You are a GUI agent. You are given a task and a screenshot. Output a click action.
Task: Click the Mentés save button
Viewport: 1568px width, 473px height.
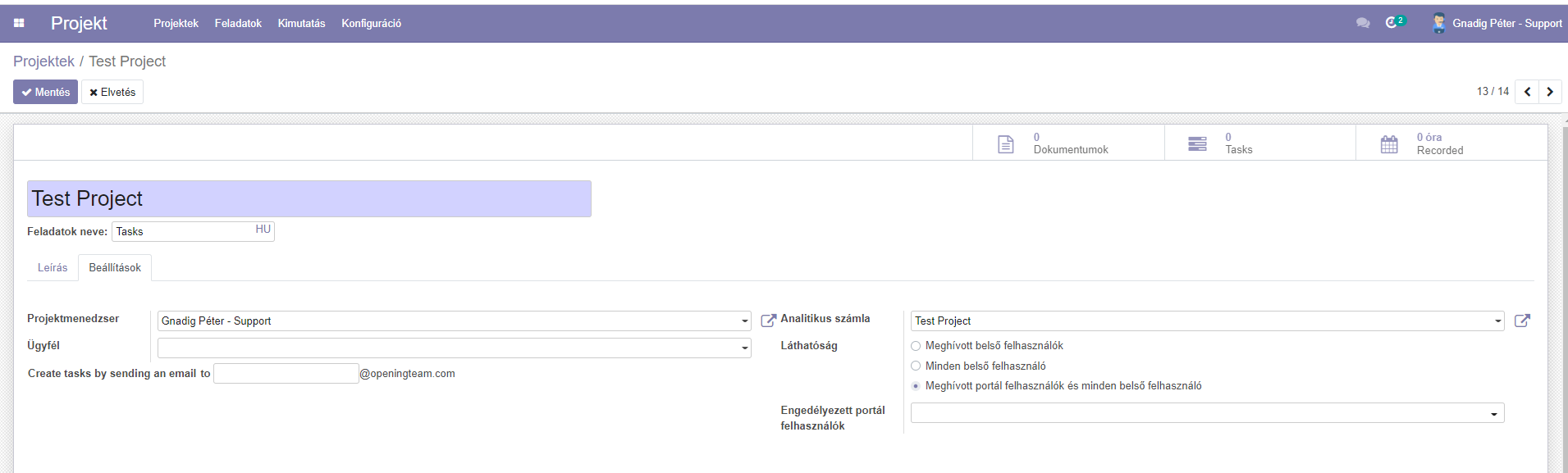click(45, 92)
